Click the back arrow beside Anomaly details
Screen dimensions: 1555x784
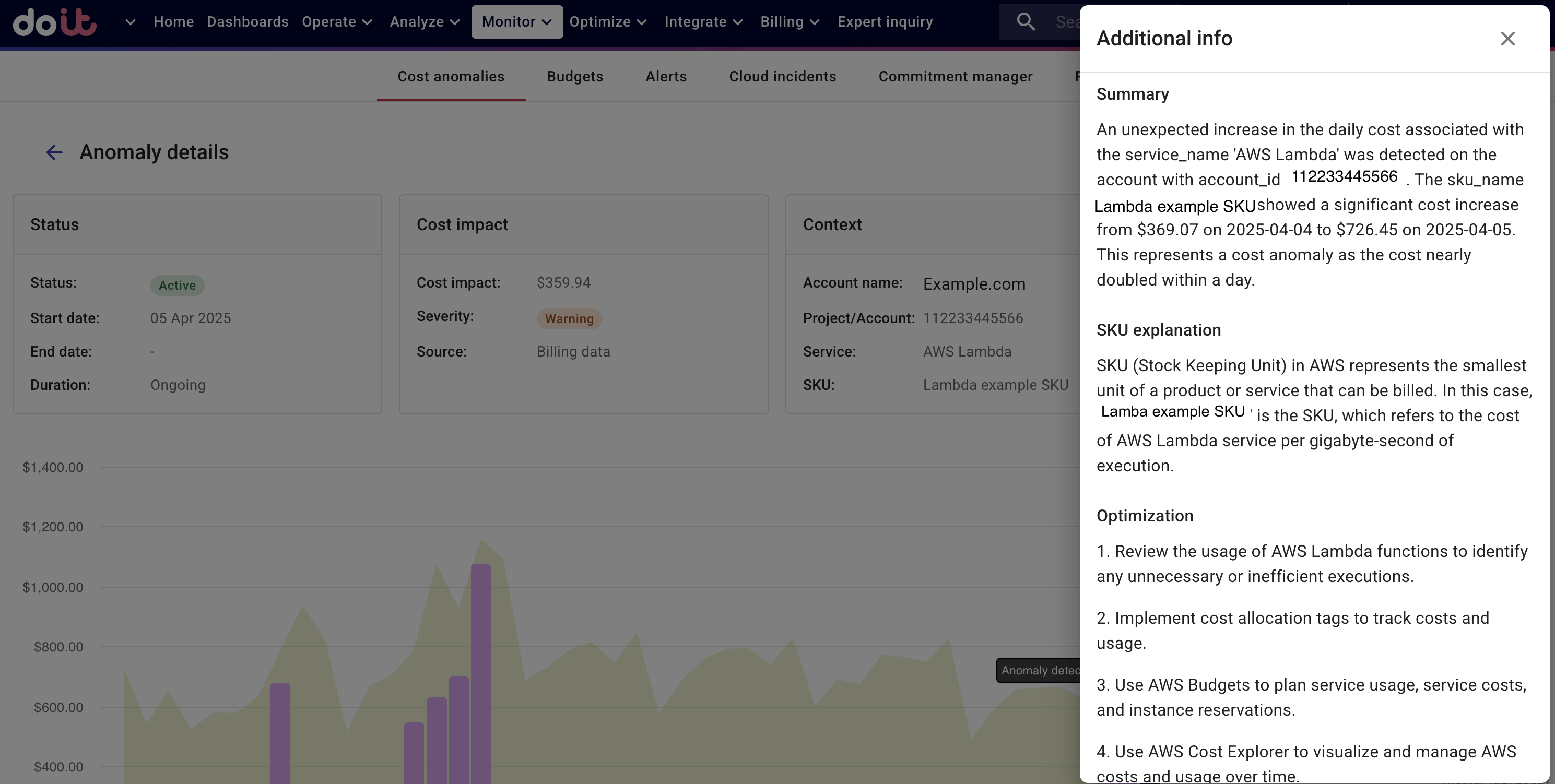[54, 152]
